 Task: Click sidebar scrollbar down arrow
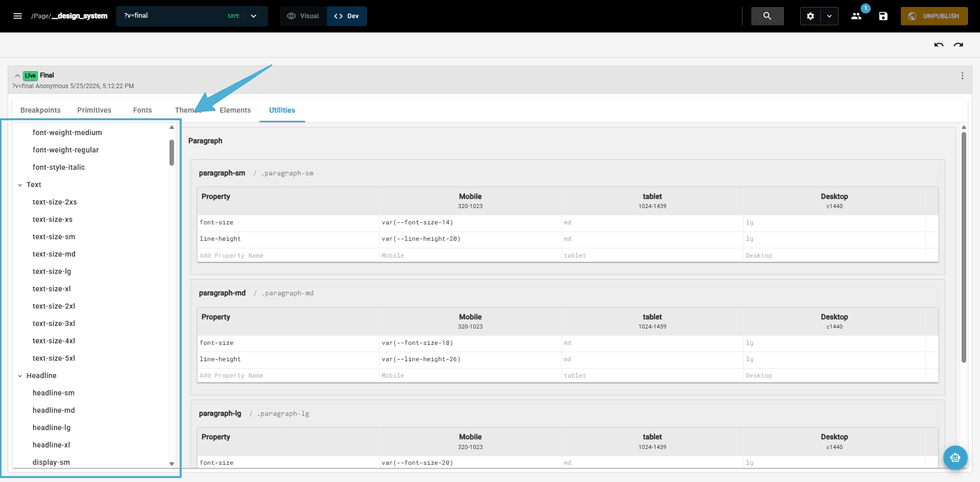tap(172, 463)
